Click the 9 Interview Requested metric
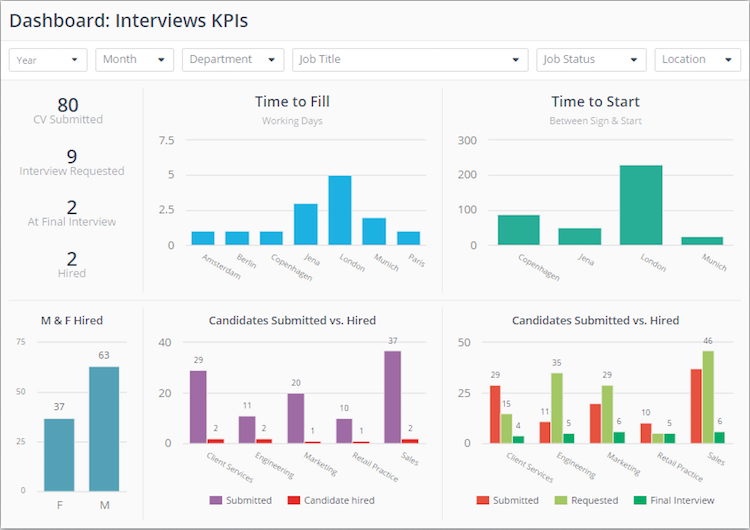This screenshot has width=750, height=530. pyautogui.click(x=72, y=162)
